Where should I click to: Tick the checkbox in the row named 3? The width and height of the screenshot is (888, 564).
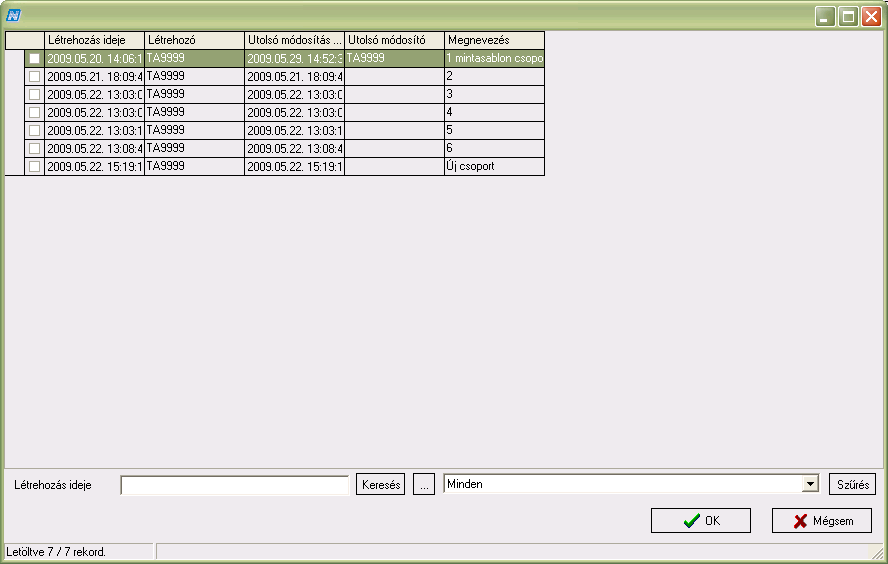pos(35,95)
